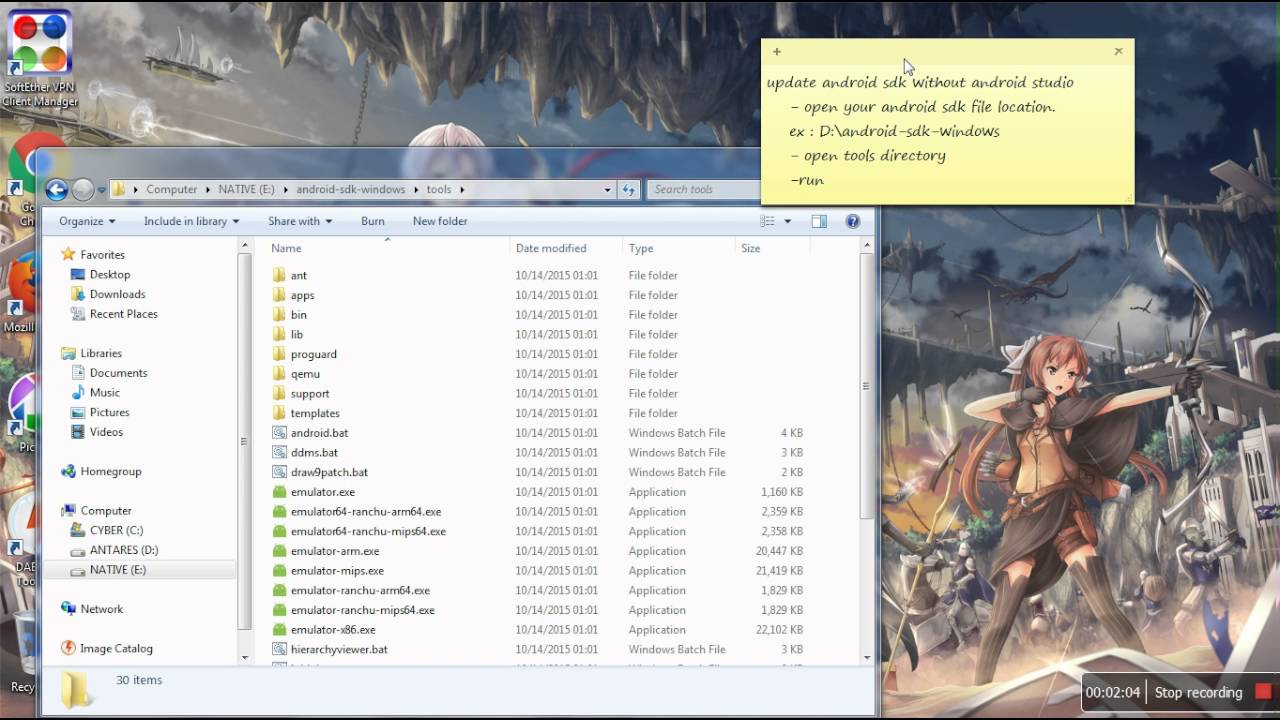Screen dimensions: 1280x720
Task: Click the file list vertical scrollbar
Action: [x=866, y=386]
